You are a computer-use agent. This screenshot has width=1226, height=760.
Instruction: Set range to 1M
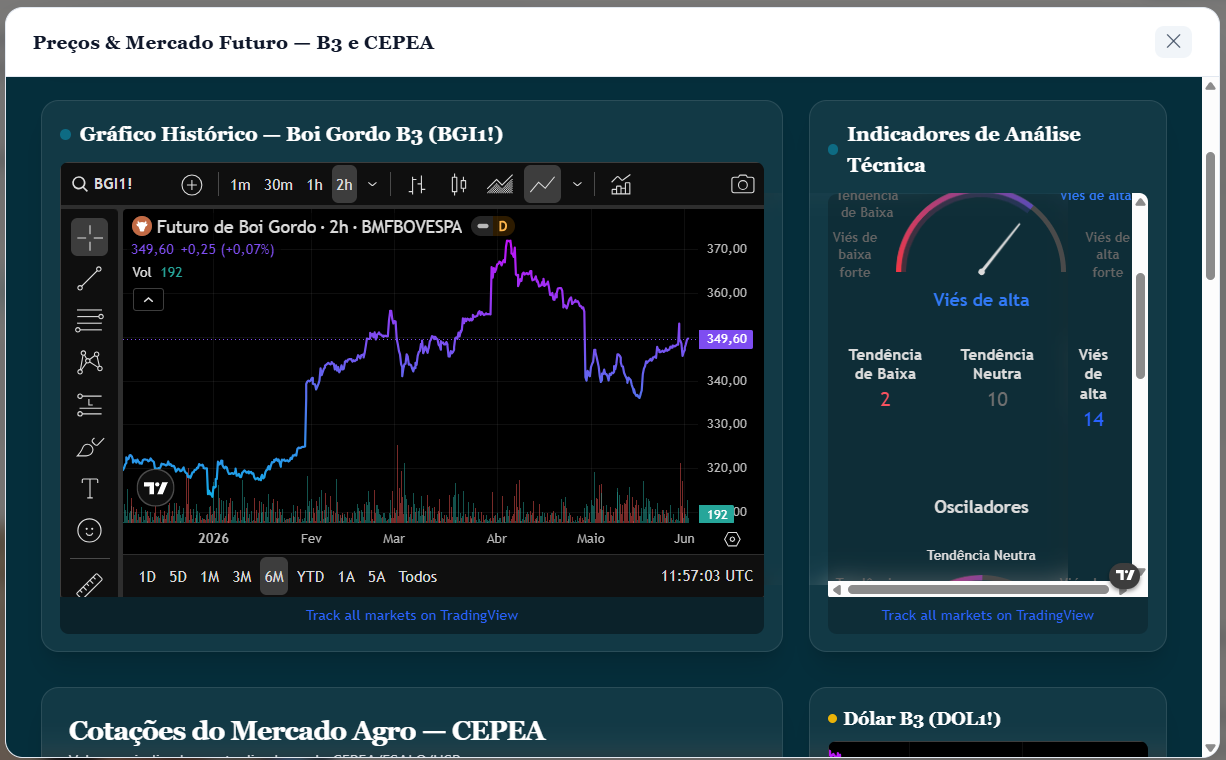[209, 577]
